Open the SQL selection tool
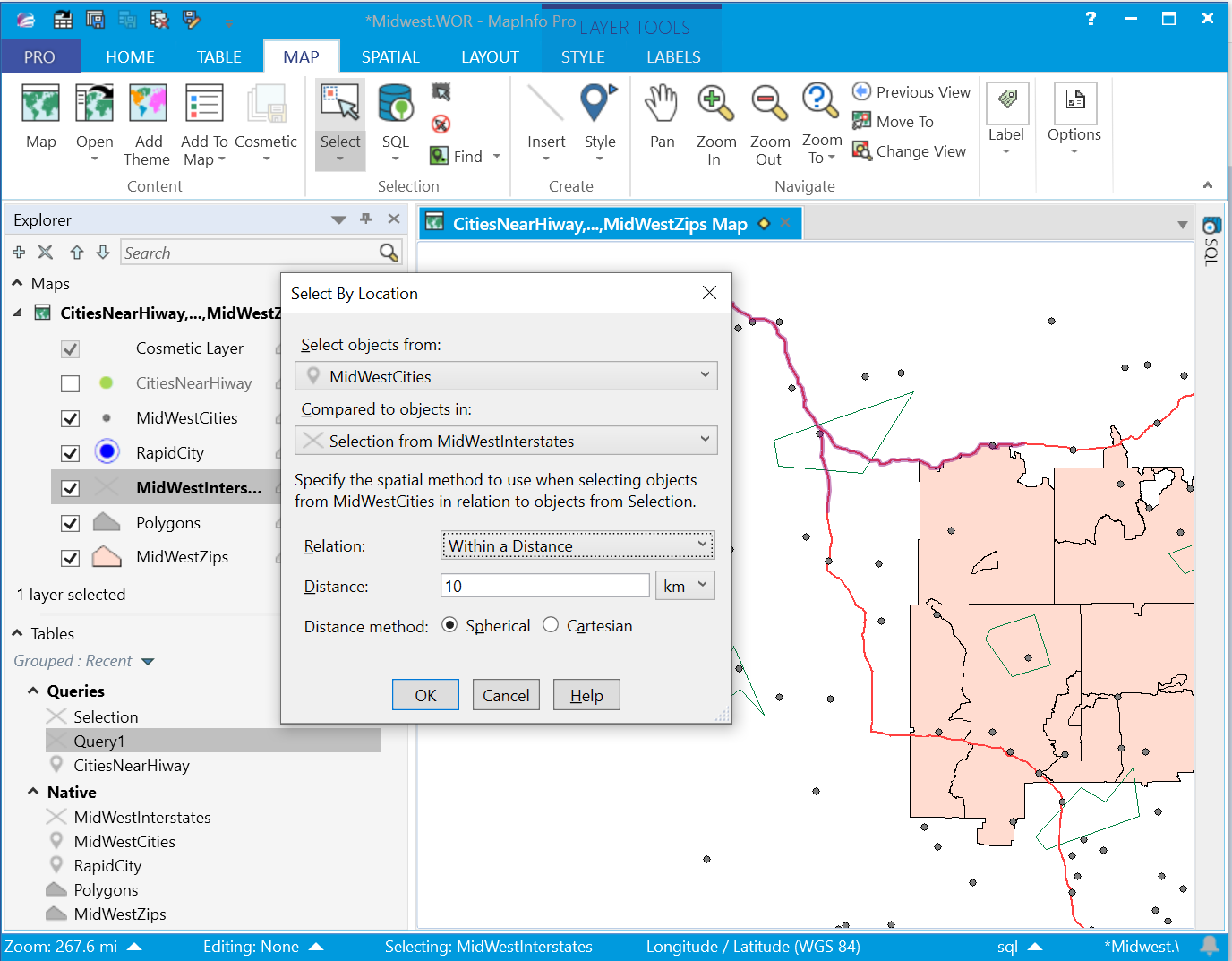Viewport: 1232px width, 961px height. pos(395,104)
